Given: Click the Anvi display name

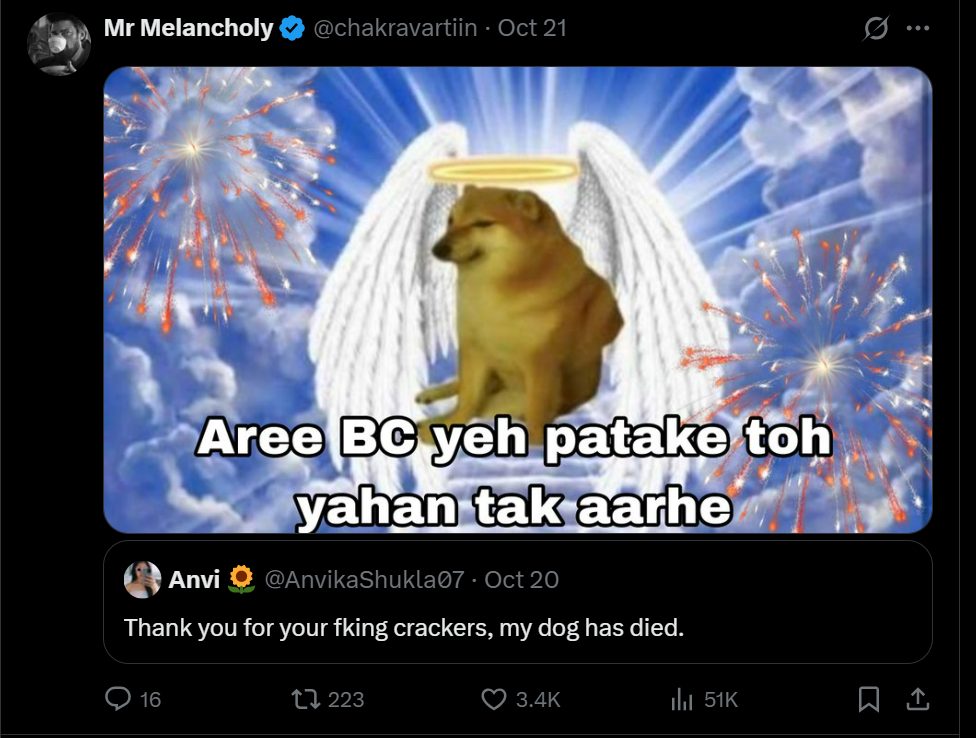Looking at the screenshot, I should [194, 579].
